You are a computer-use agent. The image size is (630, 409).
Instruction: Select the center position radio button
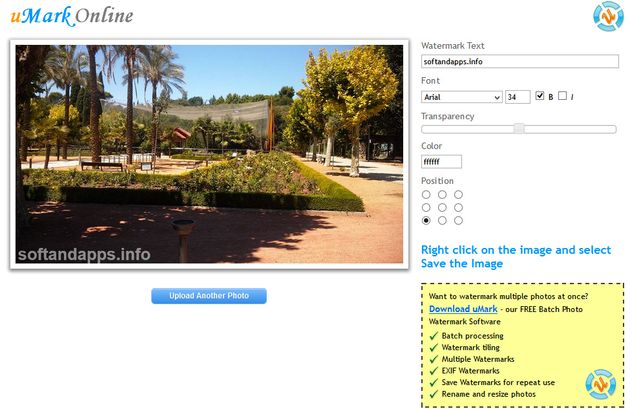tap(442, 207)
